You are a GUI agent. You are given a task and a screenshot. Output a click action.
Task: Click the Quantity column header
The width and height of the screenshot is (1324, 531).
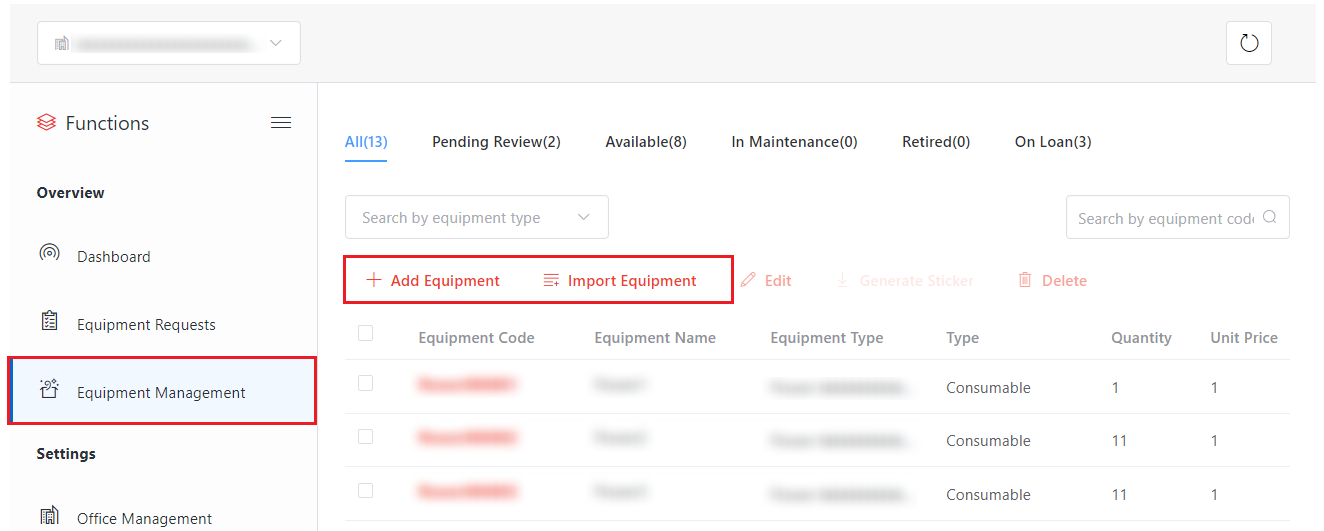(x=1141, y=338)
